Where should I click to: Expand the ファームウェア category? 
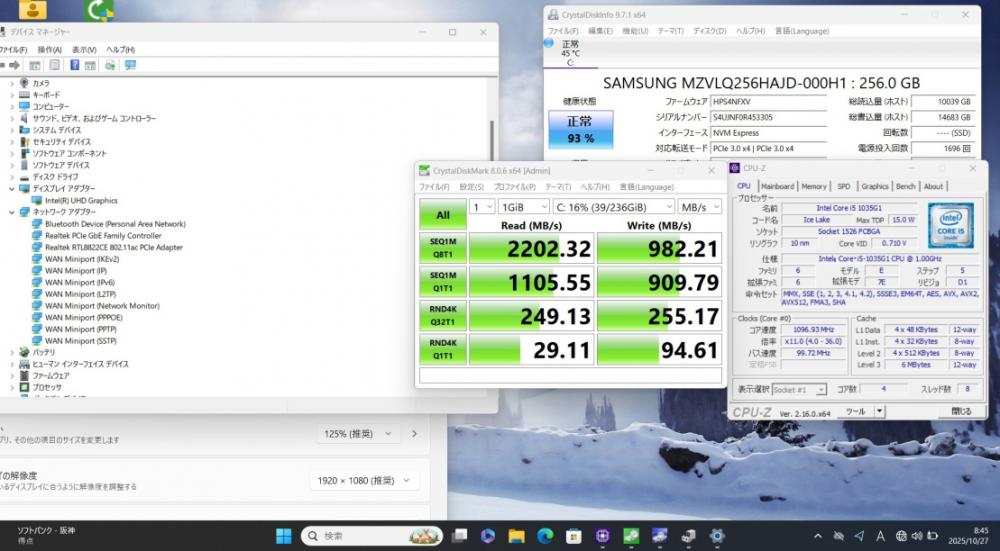coord(11,376)
